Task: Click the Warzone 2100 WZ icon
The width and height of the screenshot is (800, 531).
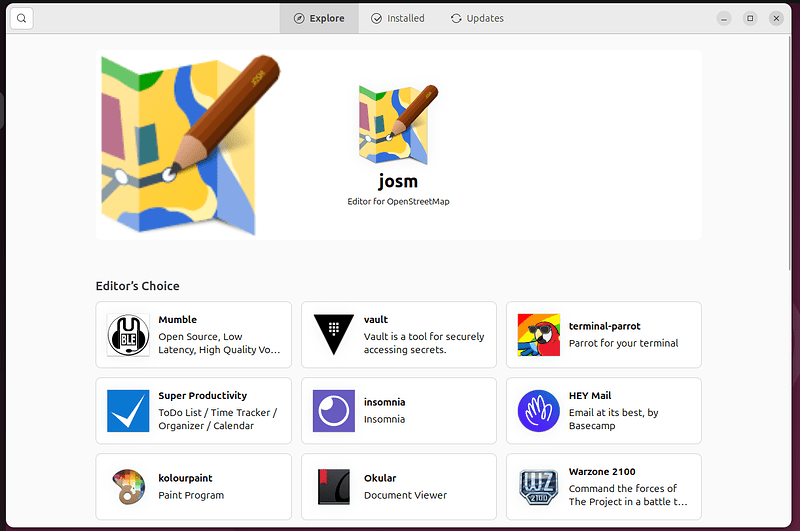Action: tap(539, 487)
